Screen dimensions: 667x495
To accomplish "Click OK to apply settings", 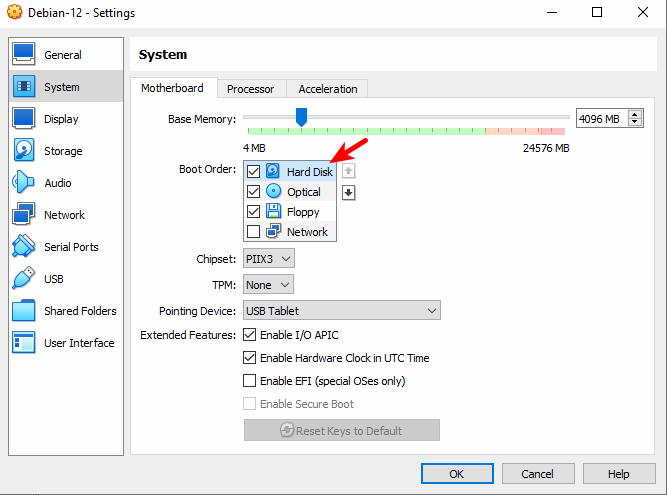I will [x=457, y=473].
